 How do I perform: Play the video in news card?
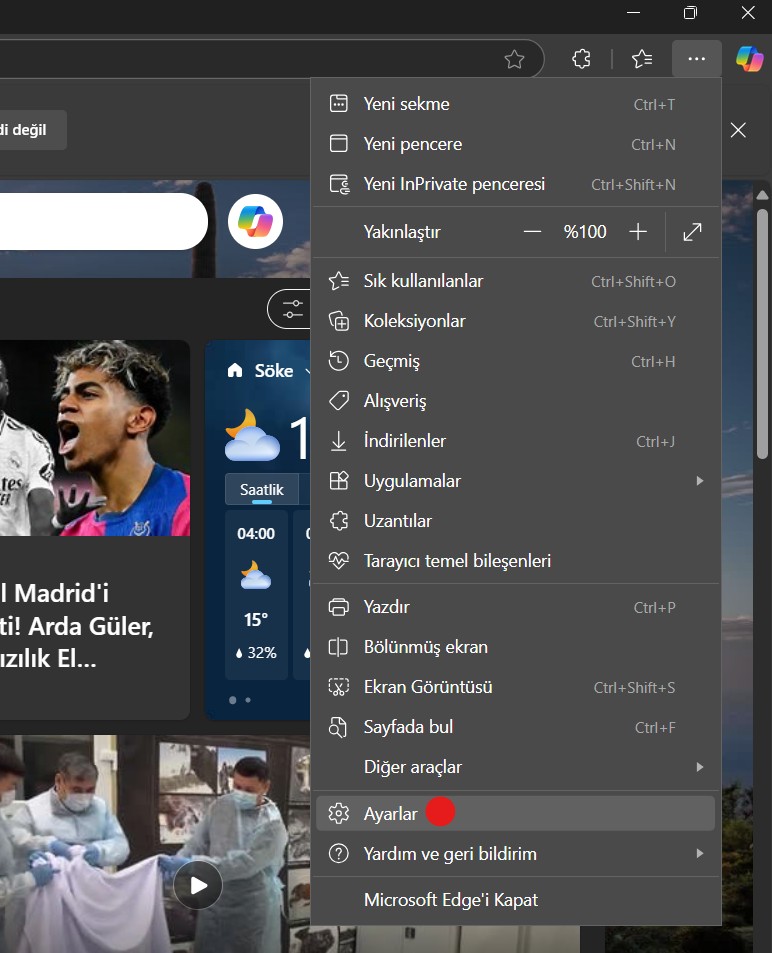(198, 885)
